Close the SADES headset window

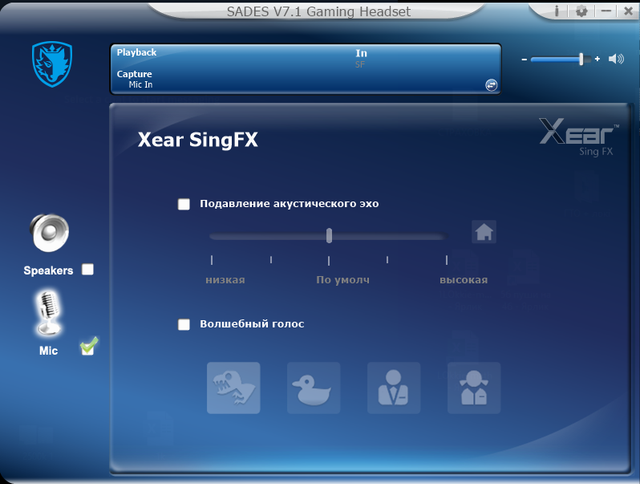click(x=629, y=11)
